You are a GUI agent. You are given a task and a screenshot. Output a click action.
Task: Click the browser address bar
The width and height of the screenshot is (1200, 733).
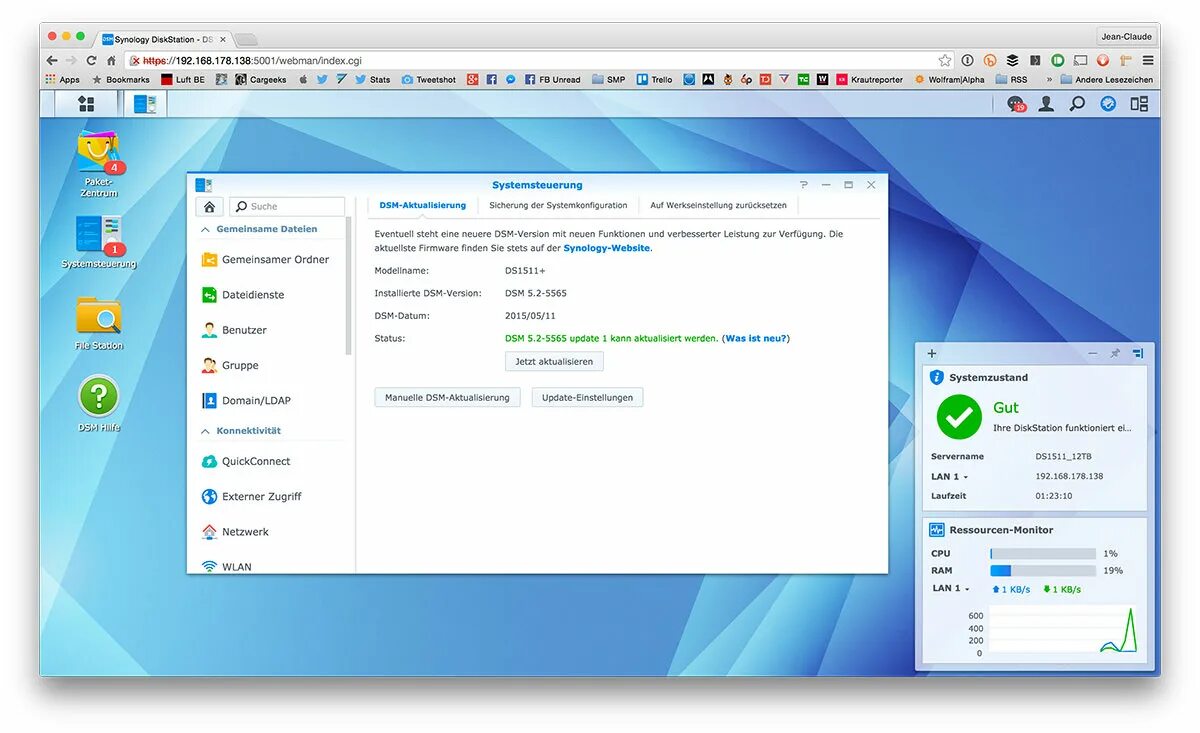pyautogui.click(x=540, y=60)
